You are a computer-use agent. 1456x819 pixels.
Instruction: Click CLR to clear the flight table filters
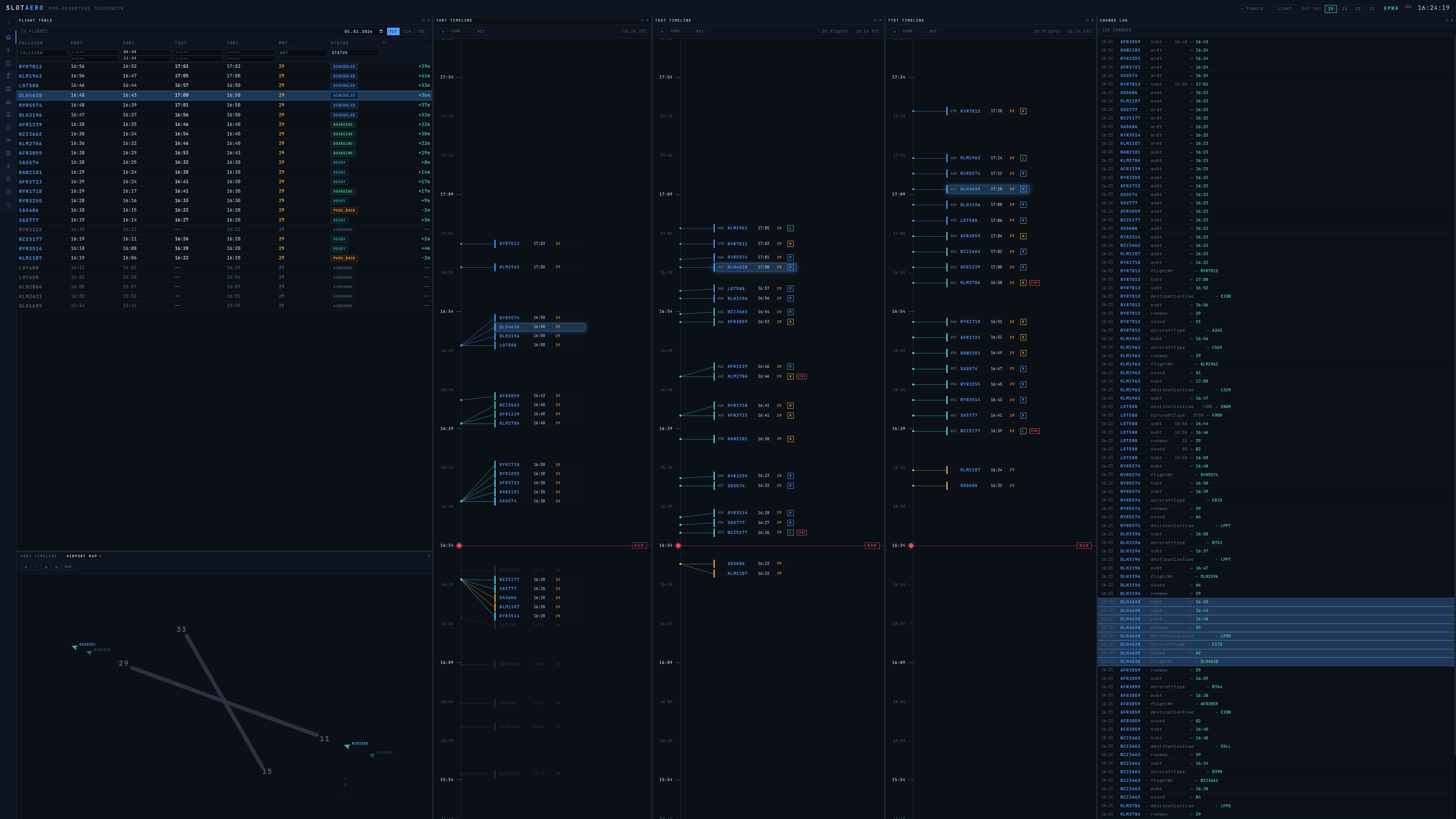408,31
